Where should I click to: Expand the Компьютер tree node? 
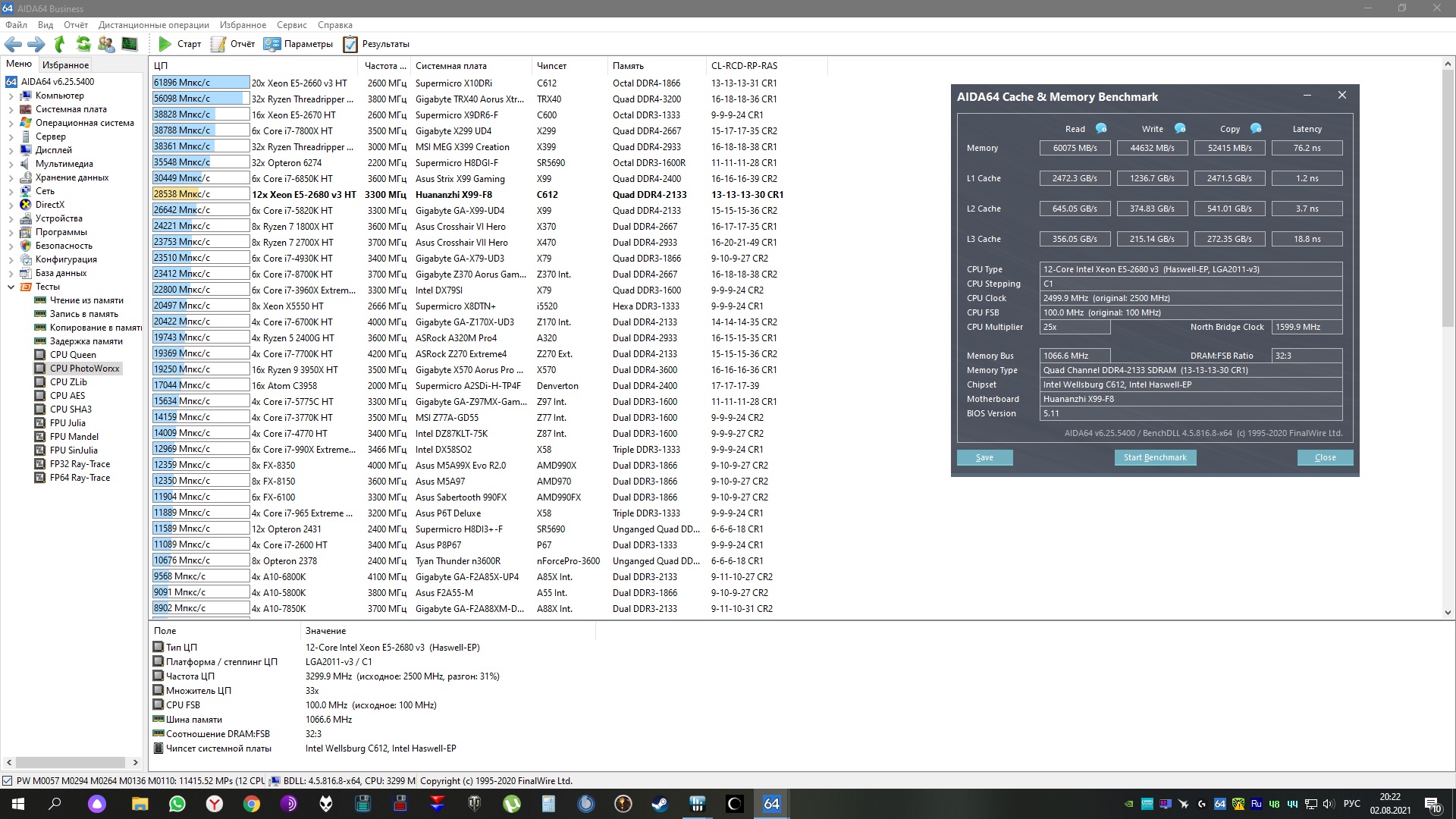11,96
